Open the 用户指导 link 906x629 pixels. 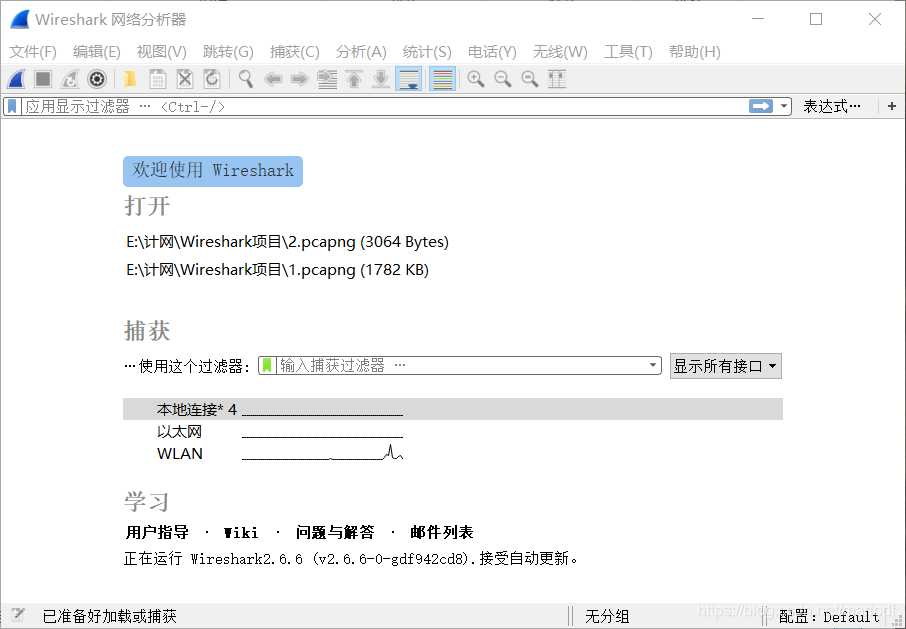[157, 532]
